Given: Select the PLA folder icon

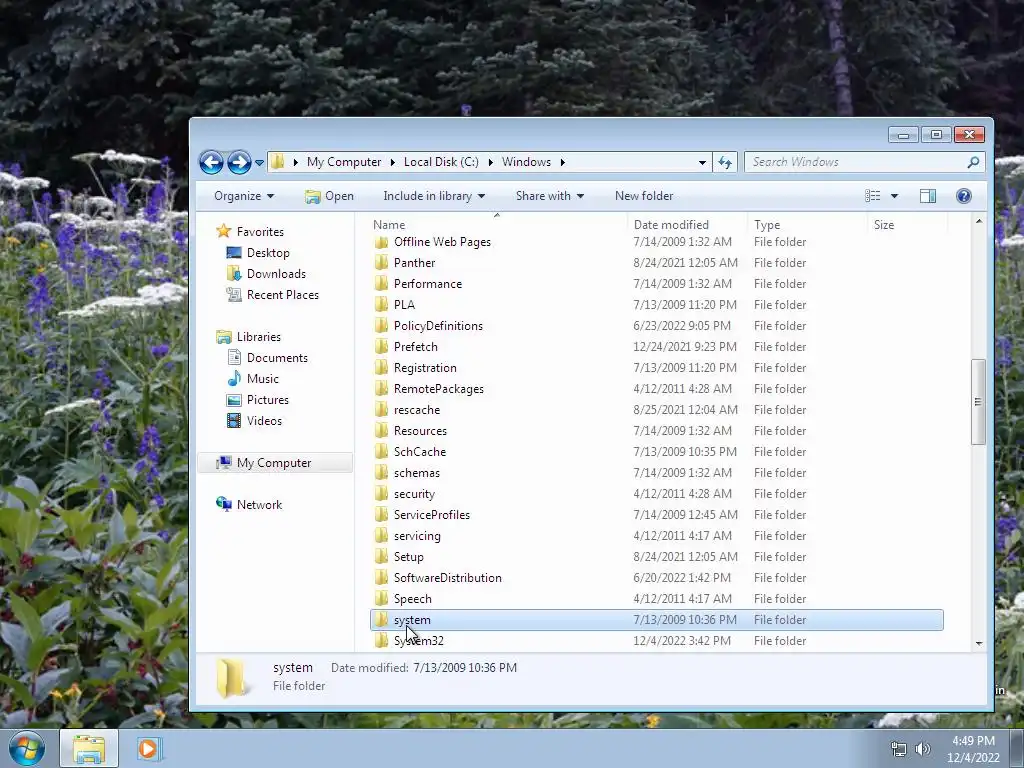Looking at the screenshot, I should [381, 305].
